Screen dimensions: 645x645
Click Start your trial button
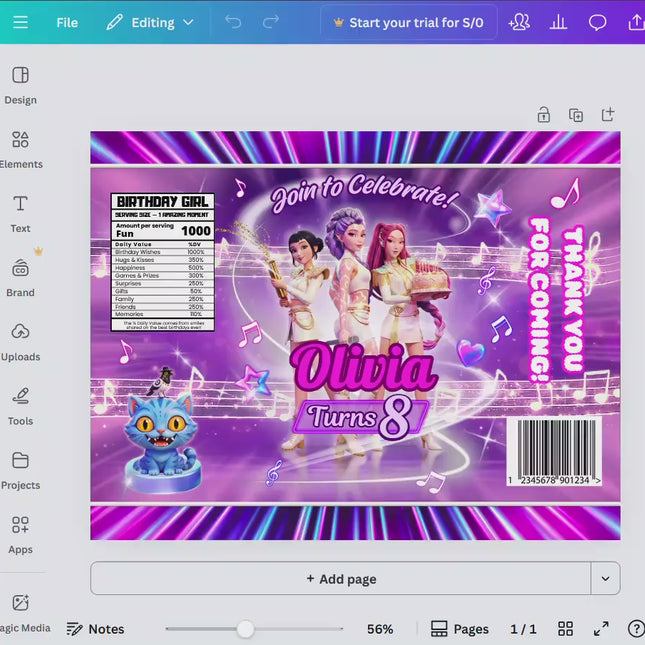click(x=408, y=23)
